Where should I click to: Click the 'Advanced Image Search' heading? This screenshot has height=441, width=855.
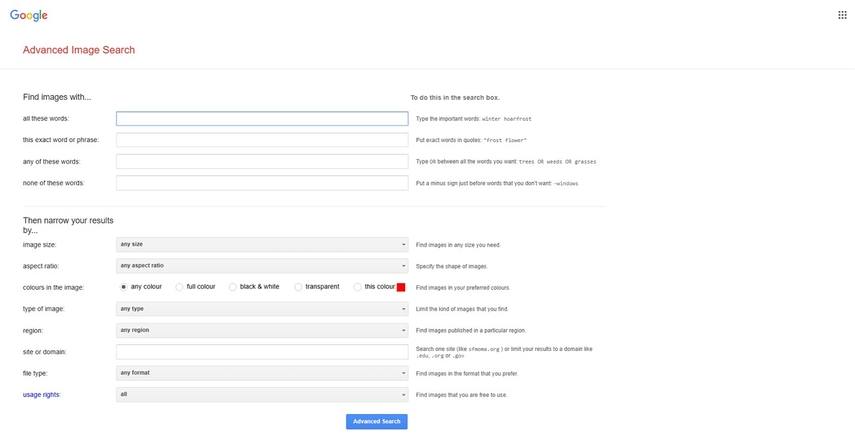tap(79, 50)
